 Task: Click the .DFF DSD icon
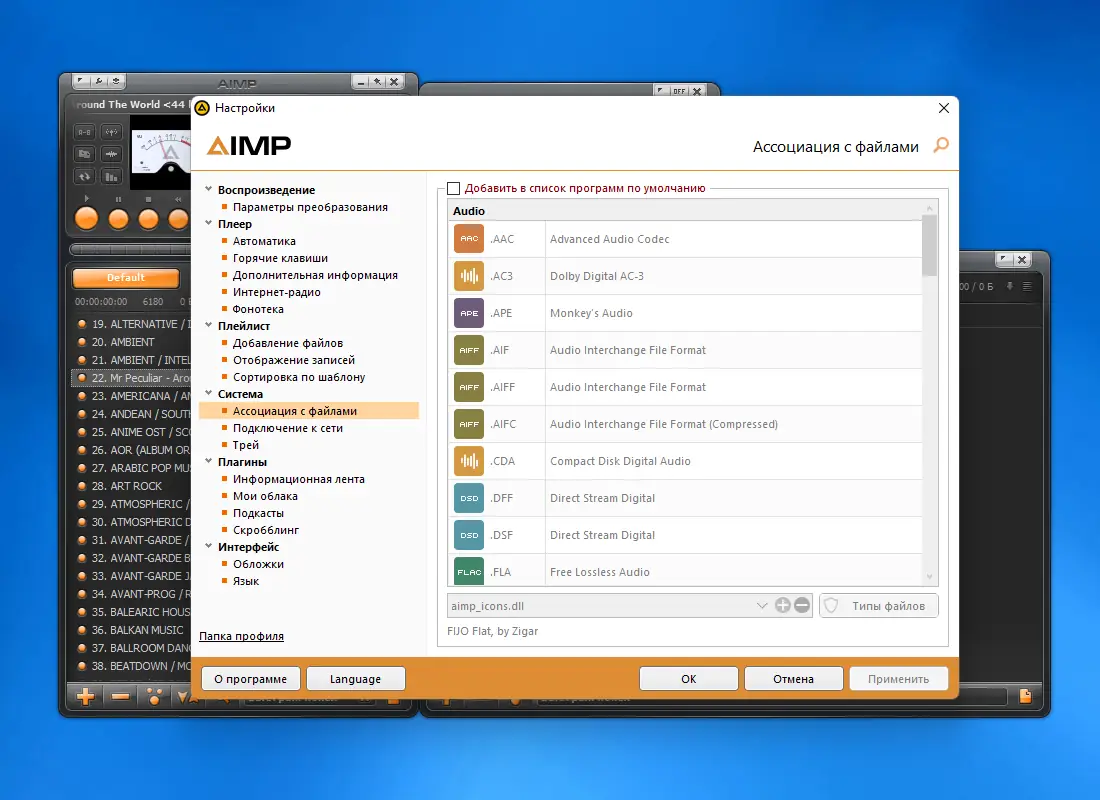469,498
